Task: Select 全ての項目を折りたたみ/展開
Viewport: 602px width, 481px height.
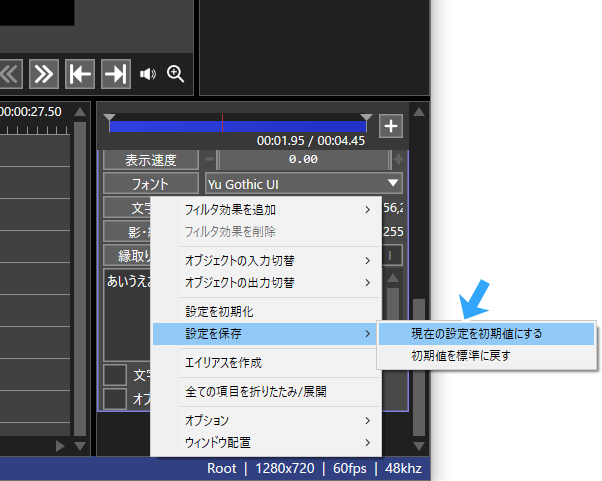Action: click(x=266, y=392)
